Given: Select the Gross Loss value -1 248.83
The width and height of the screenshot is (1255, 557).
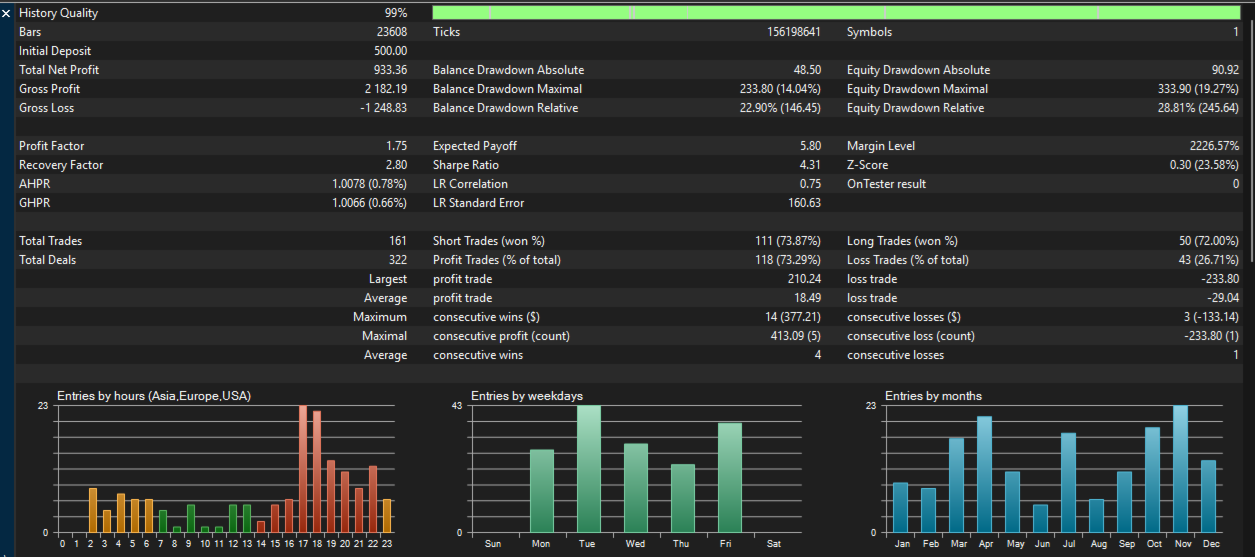Looking at the screenshot, I should tap(383, 108).
